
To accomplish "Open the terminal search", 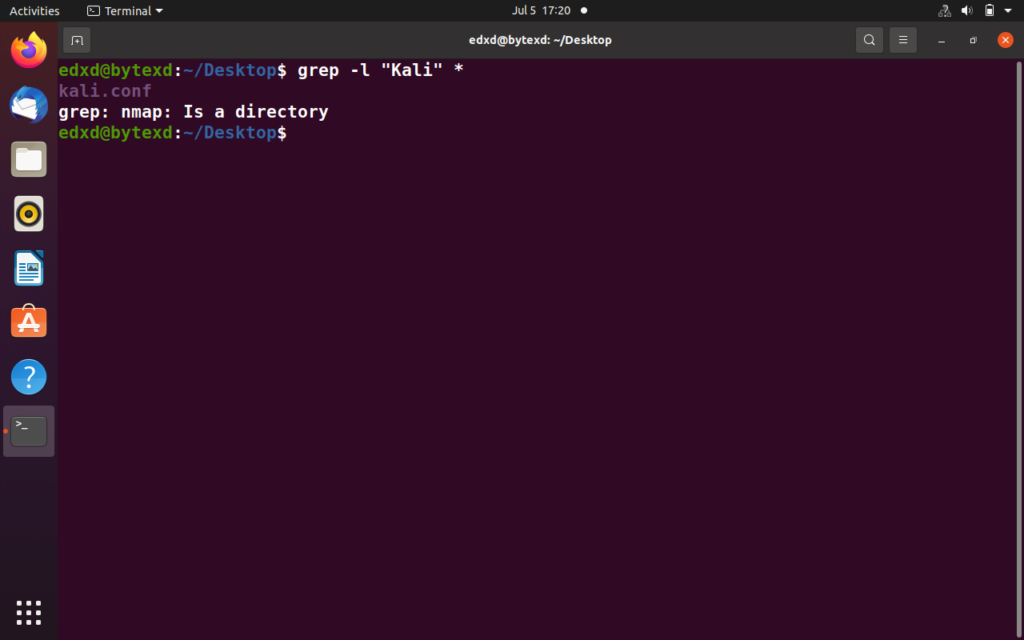I will [868, 40].
